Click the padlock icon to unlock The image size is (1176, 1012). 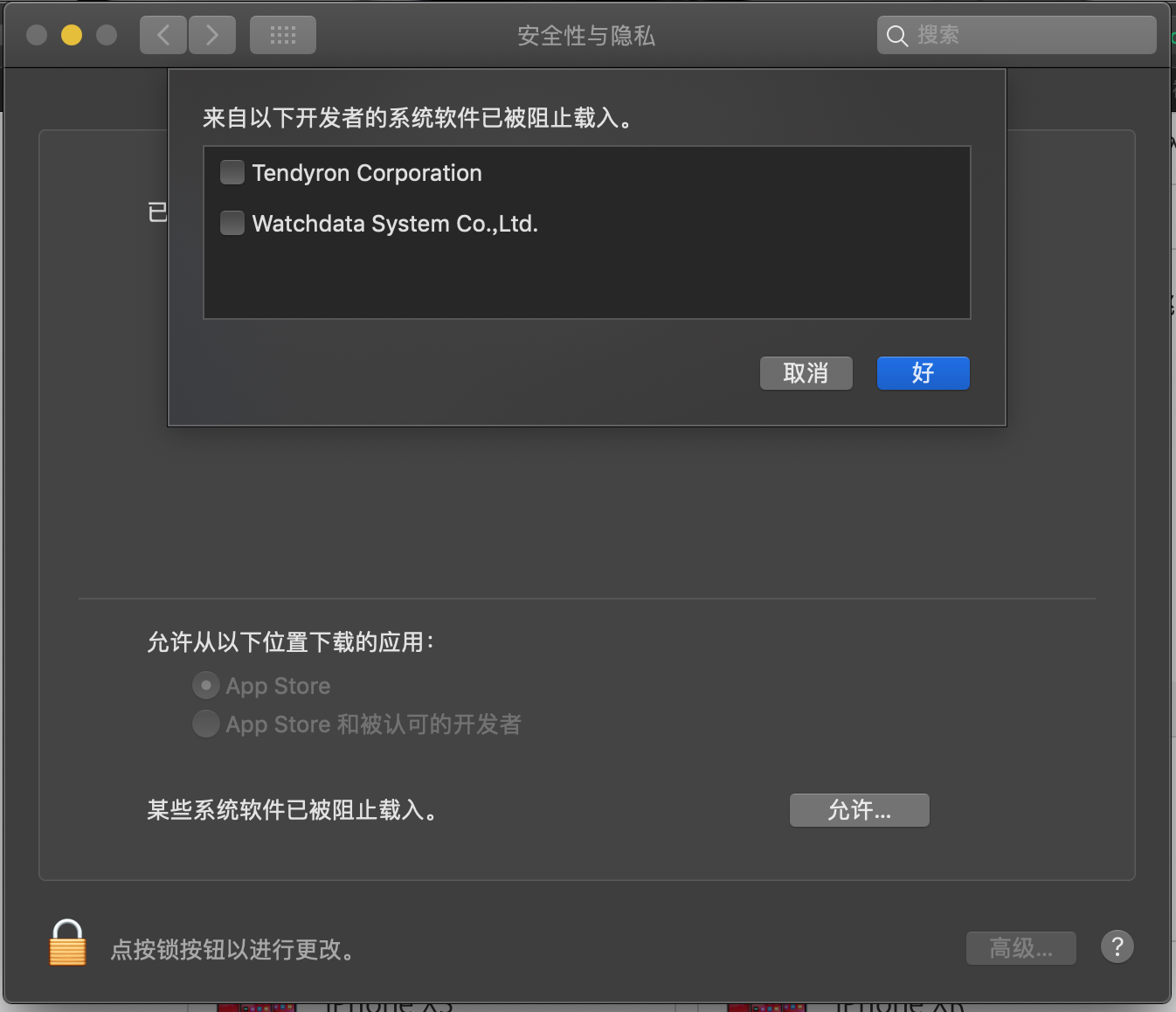pyautogui.click(x=67, y=943)
